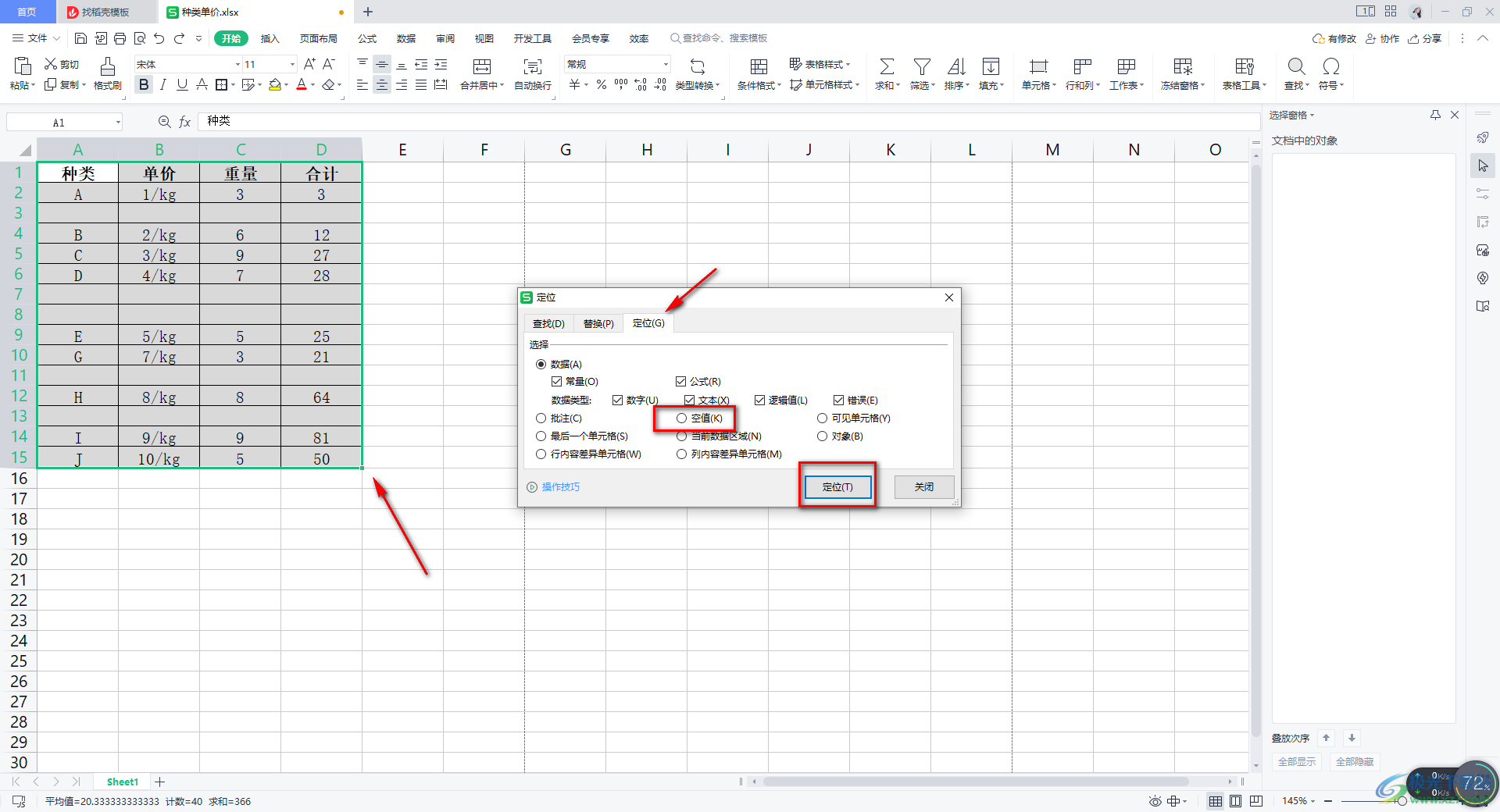
Task: Uncheck the Errors (E) checkbox
Action: pos(838,401)
